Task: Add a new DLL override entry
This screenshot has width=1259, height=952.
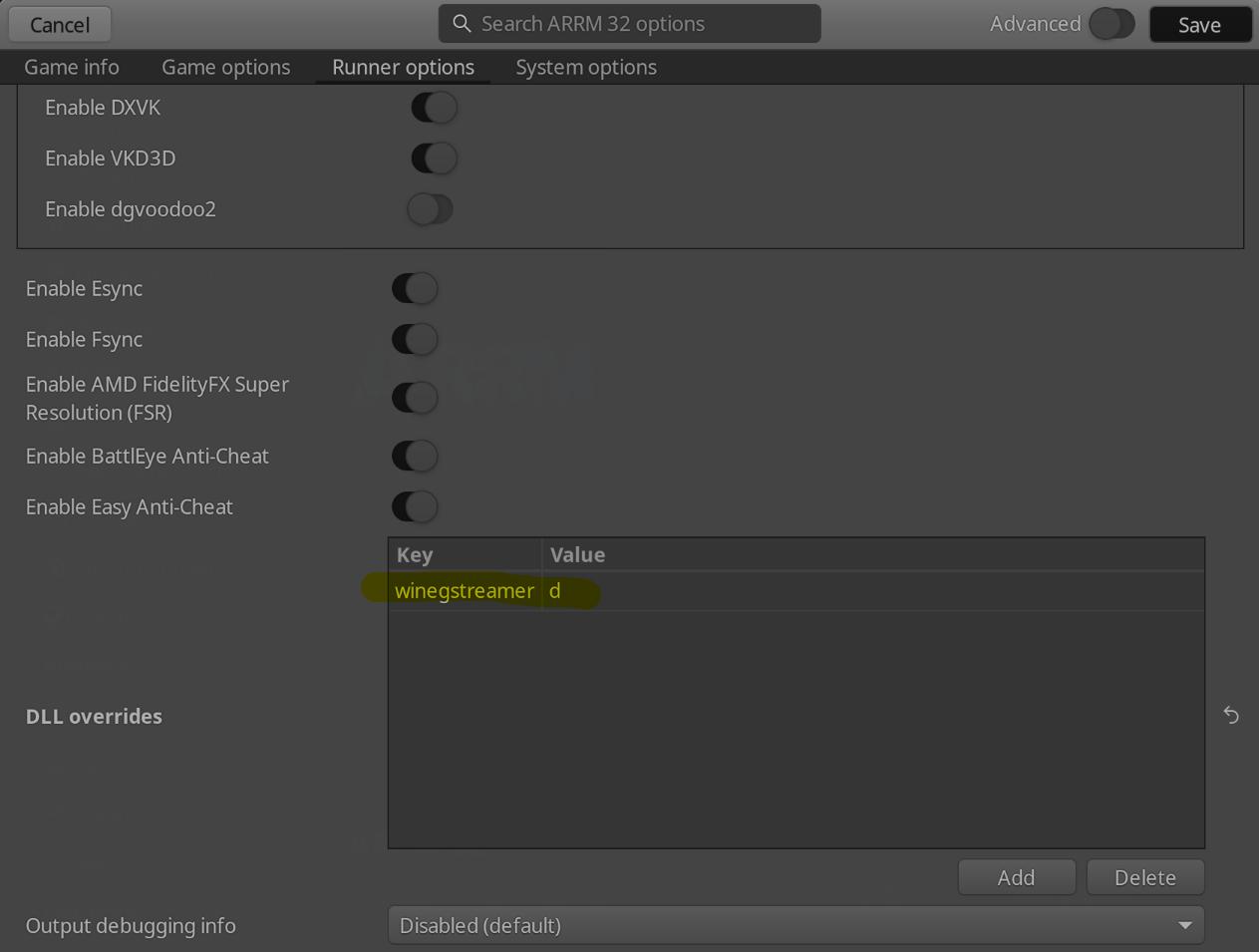Action: pos(1016,878)
